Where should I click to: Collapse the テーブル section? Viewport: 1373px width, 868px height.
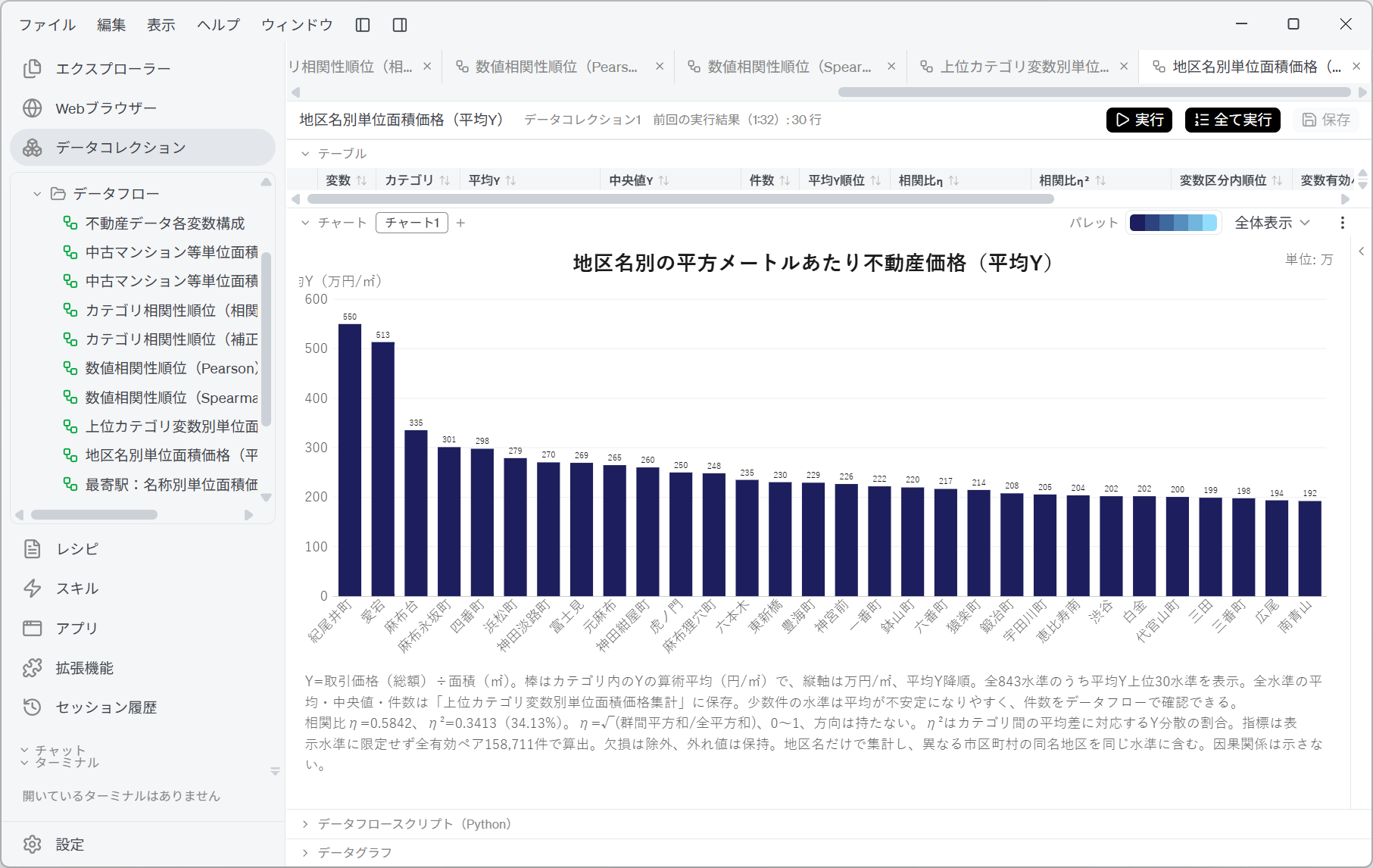coord(305,154)
